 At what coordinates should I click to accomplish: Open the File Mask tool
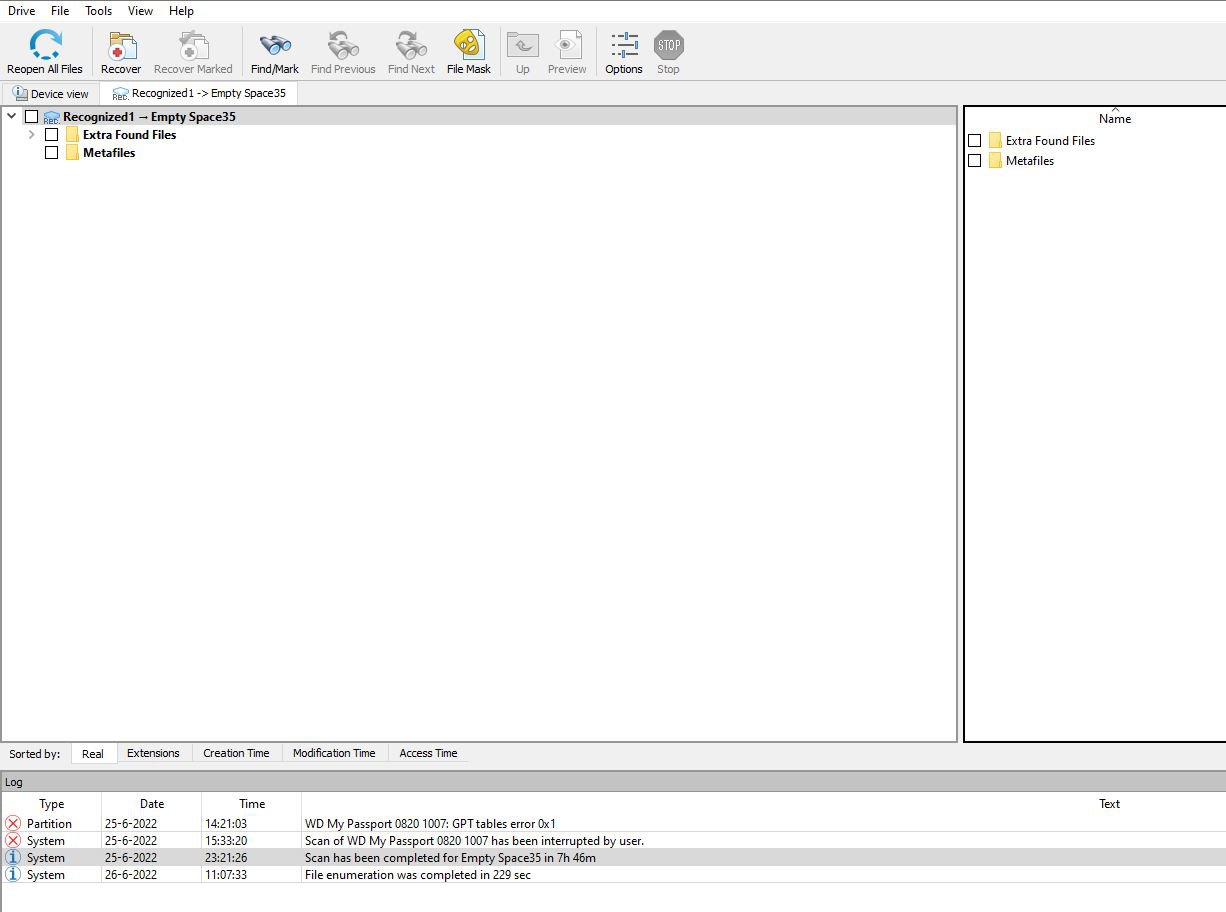(469, 45)
